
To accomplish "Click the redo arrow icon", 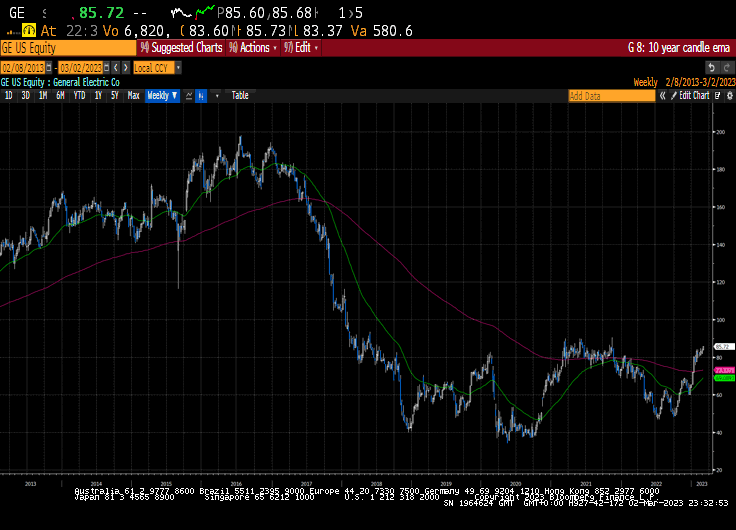I will tap(727, 68).
